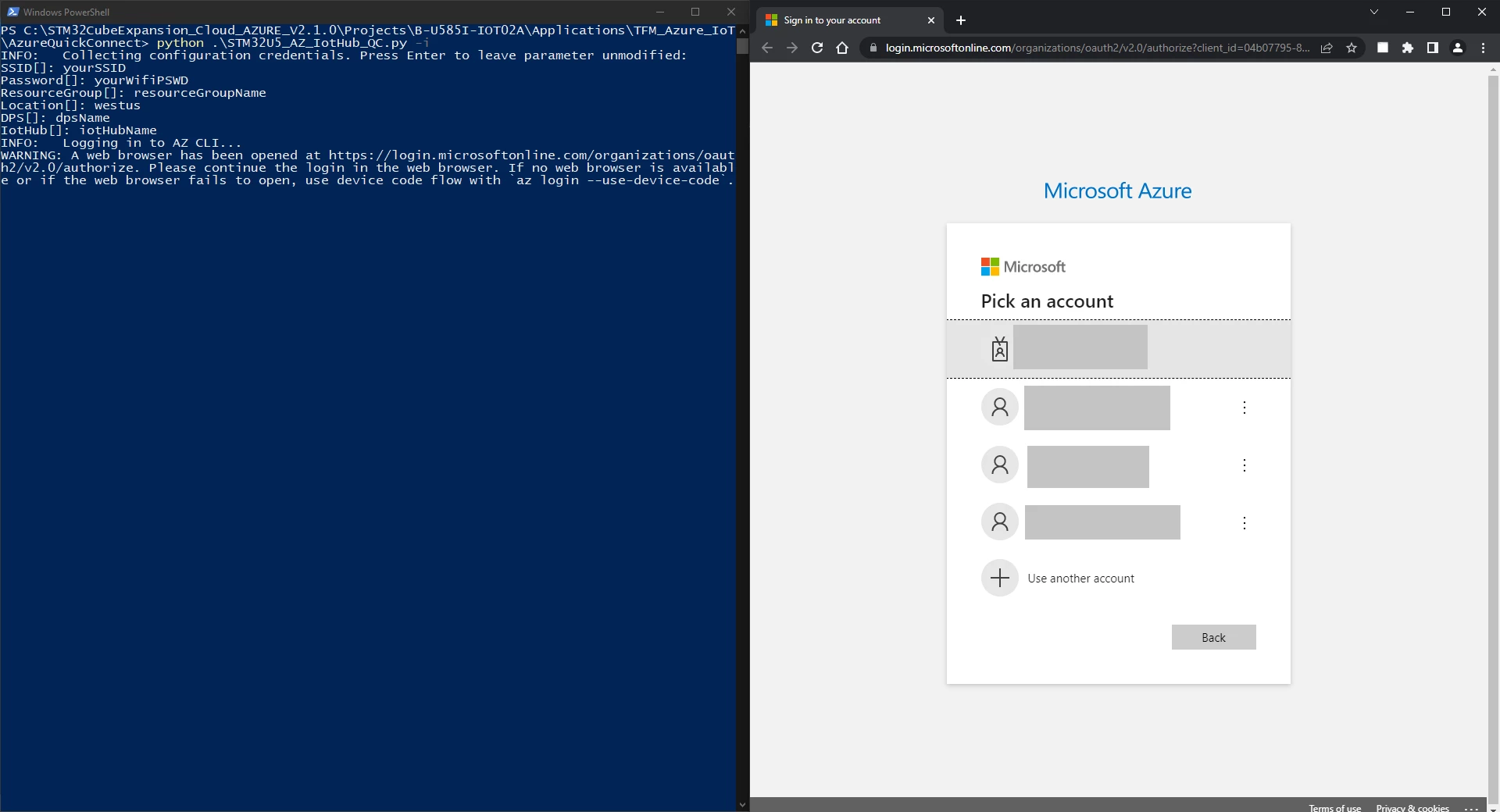Open options for the third listed account
Viewport: 1500px width, 812px height.
(x=1245, y=465)
